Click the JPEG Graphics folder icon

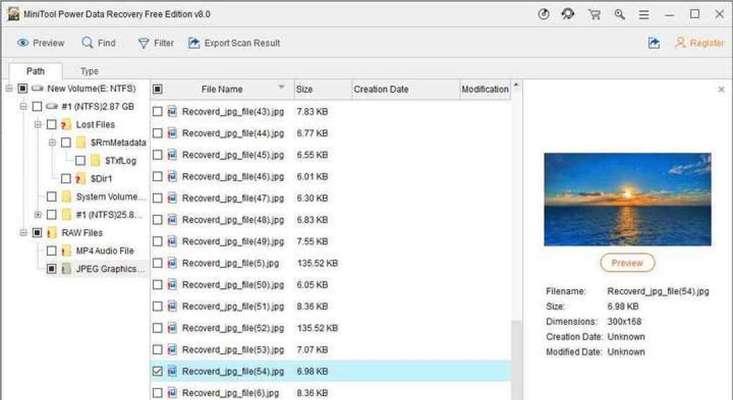tap(66, 269)
